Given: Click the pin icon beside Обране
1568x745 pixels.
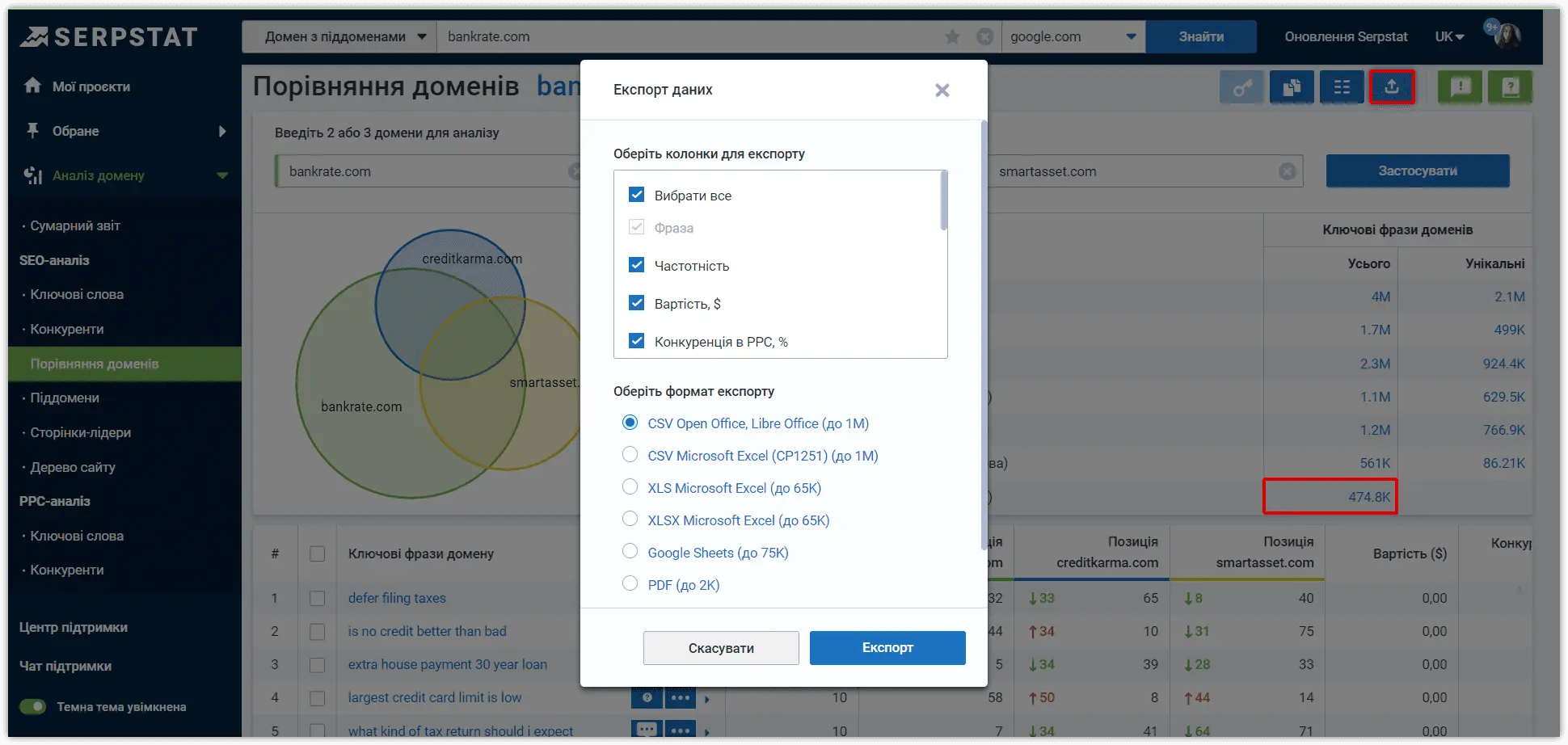Looking at the screenshot, I should 32,130.
